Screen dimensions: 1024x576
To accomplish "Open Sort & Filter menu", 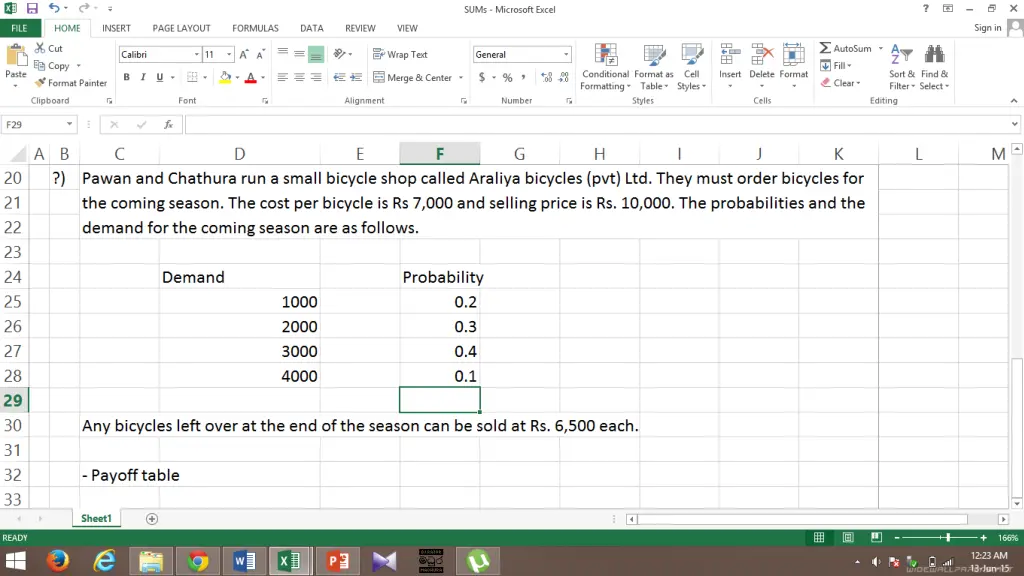I will point(901,67).
